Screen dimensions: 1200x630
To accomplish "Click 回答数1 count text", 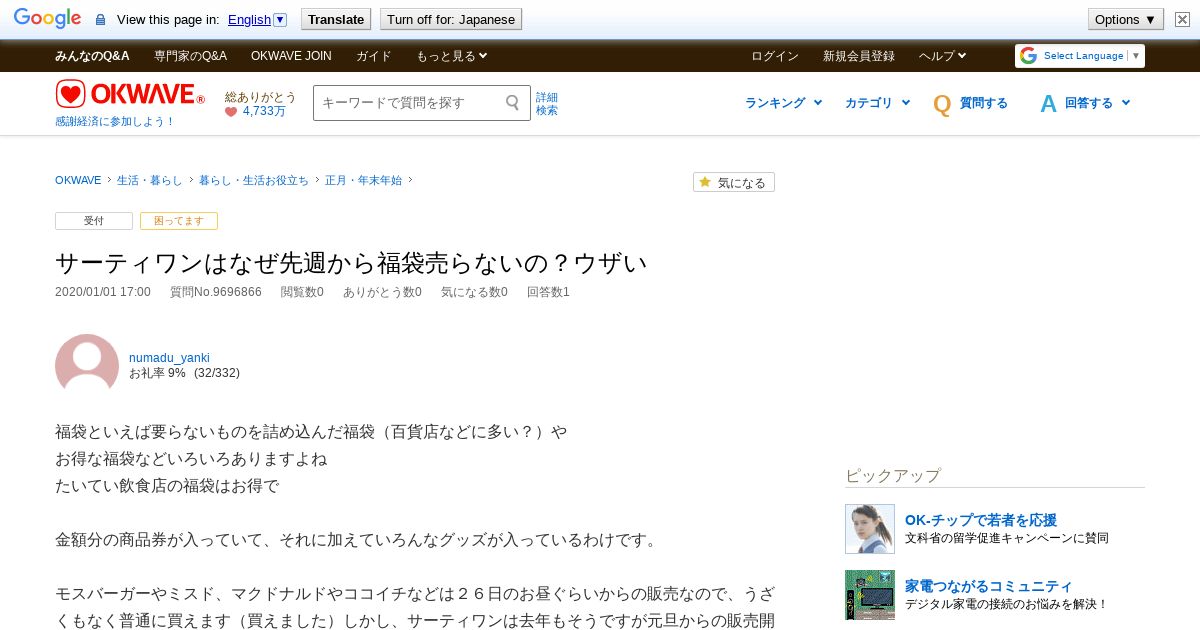I will coord(548,292).
